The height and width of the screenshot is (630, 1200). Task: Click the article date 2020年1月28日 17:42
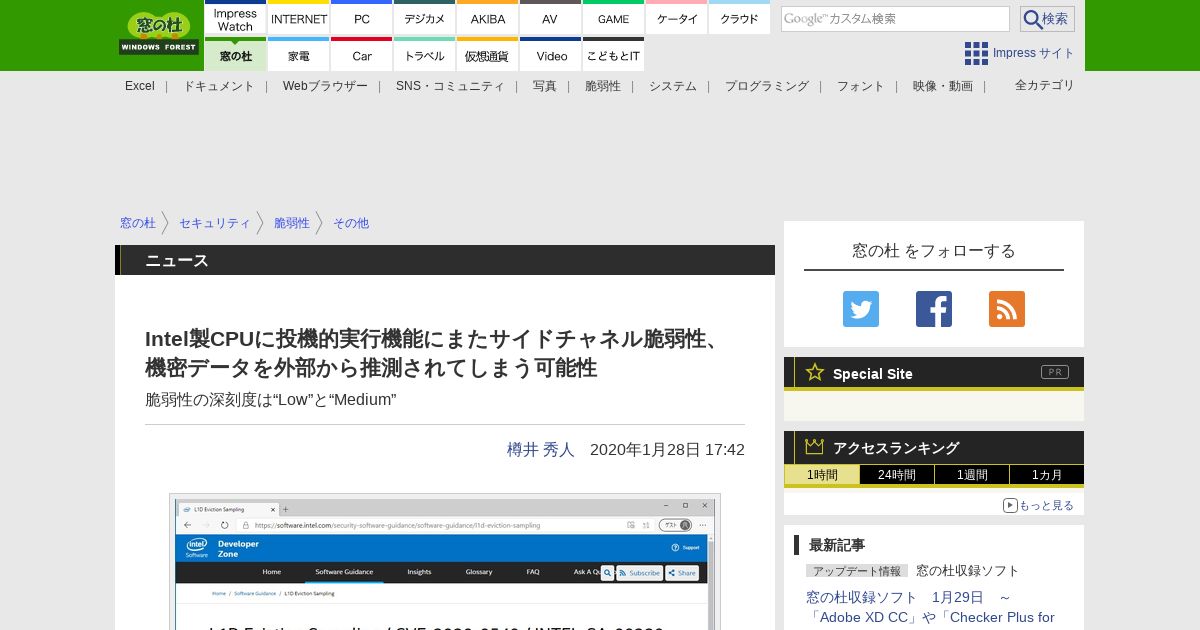667,450
